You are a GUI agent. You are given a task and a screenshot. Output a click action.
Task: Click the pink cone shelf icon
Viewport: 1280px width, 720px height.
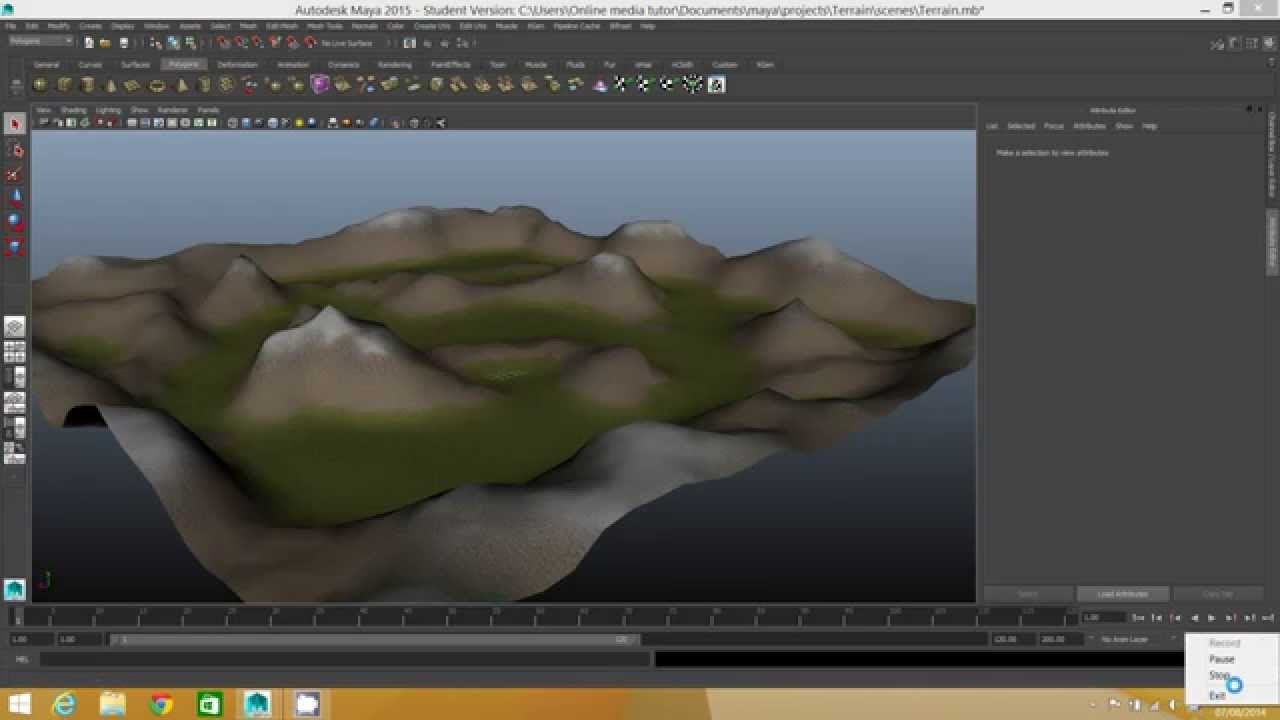point(599,85)
